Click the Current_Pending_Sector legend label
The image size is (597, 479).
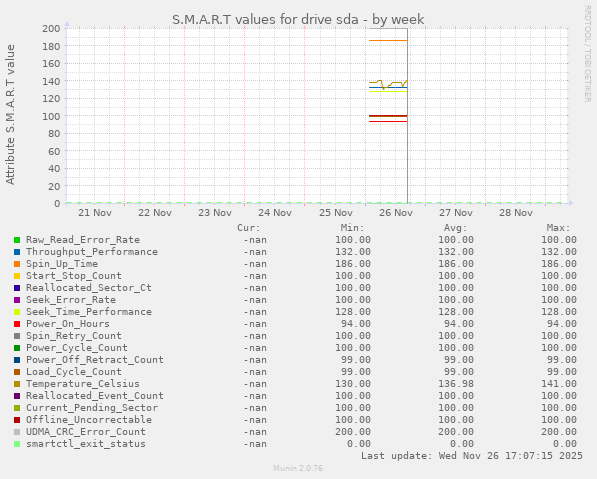(92, 408)
